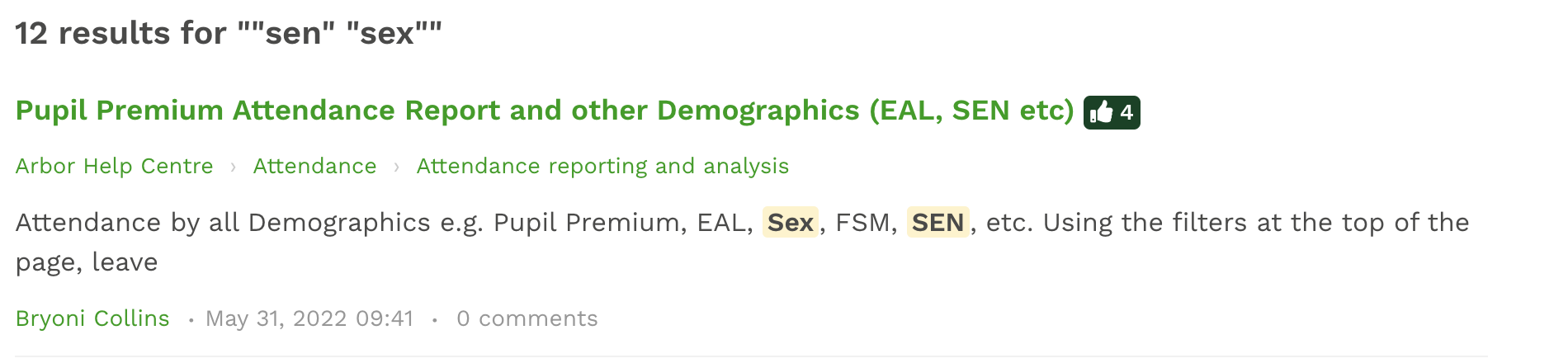
Task: View author Bryoni Collins profile
Action: (92, 318)
